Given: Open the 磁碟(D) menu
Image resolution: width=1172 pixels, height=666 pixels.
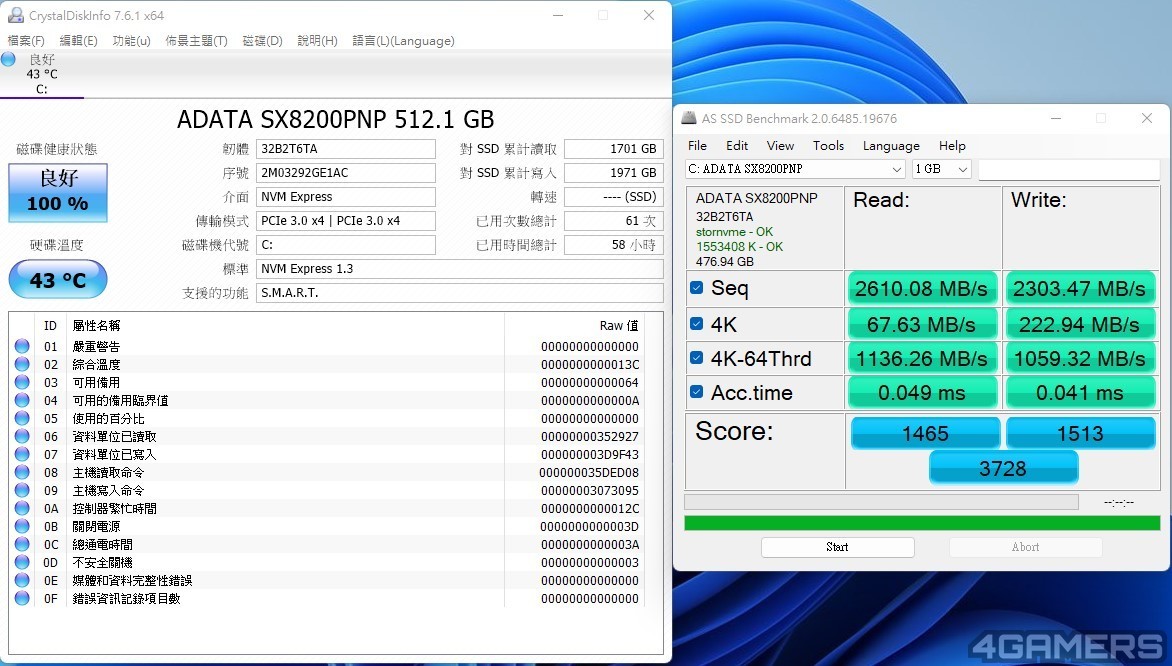Looking at the screenshot, I should coord(262,40).
